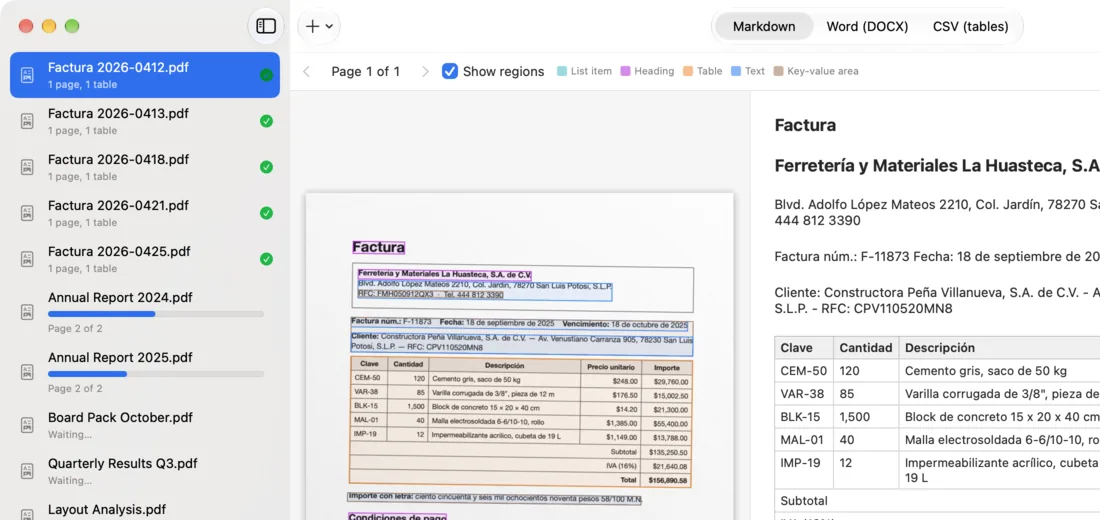The height and width of the screenshot is (520, 1100).
Task: Click the Descripción column header in output
Action: pos(999,348)
